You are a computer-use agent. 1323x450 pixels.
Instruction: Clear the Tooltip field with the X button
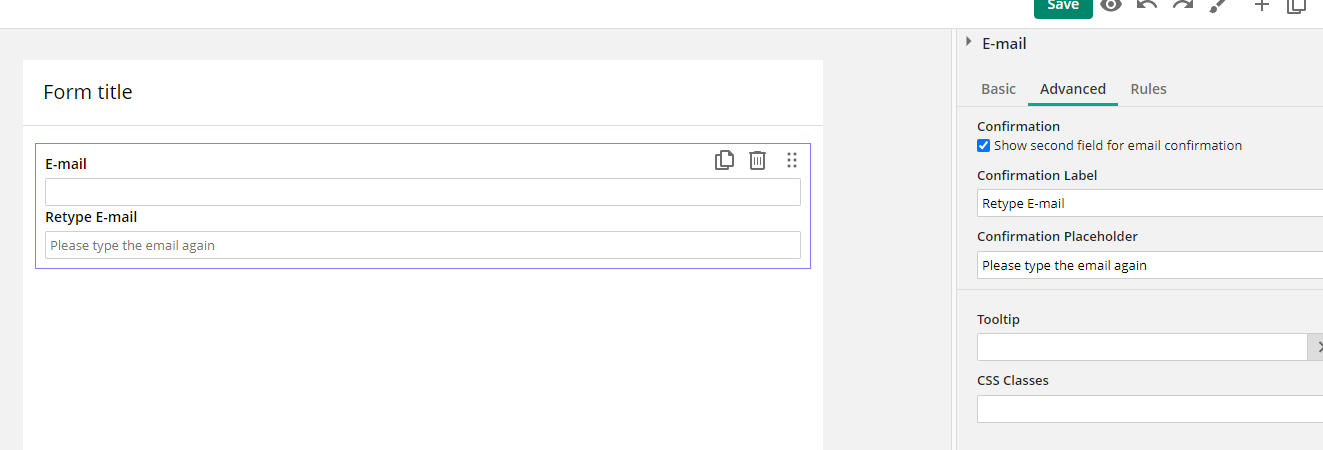[1316, 347]
